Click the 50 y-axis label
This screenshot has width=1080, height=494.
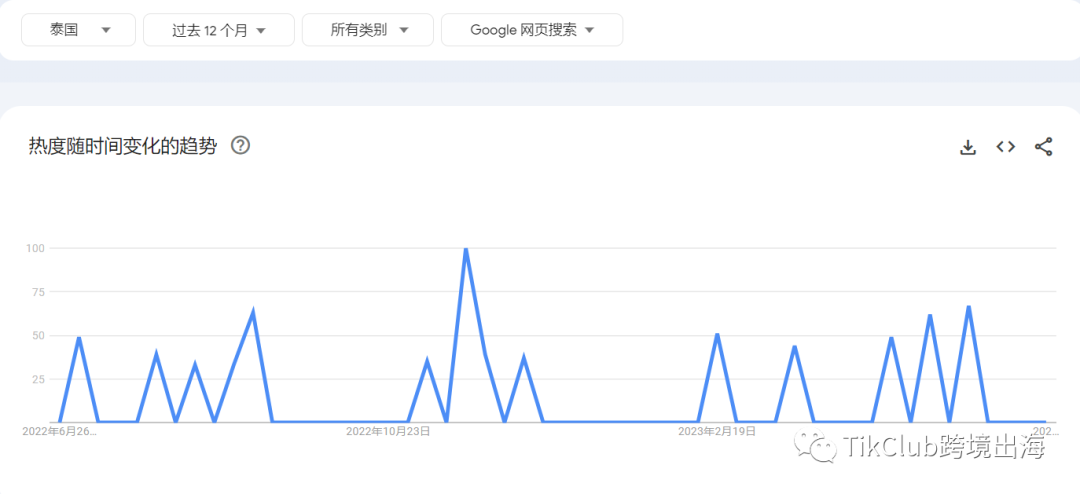39,336
